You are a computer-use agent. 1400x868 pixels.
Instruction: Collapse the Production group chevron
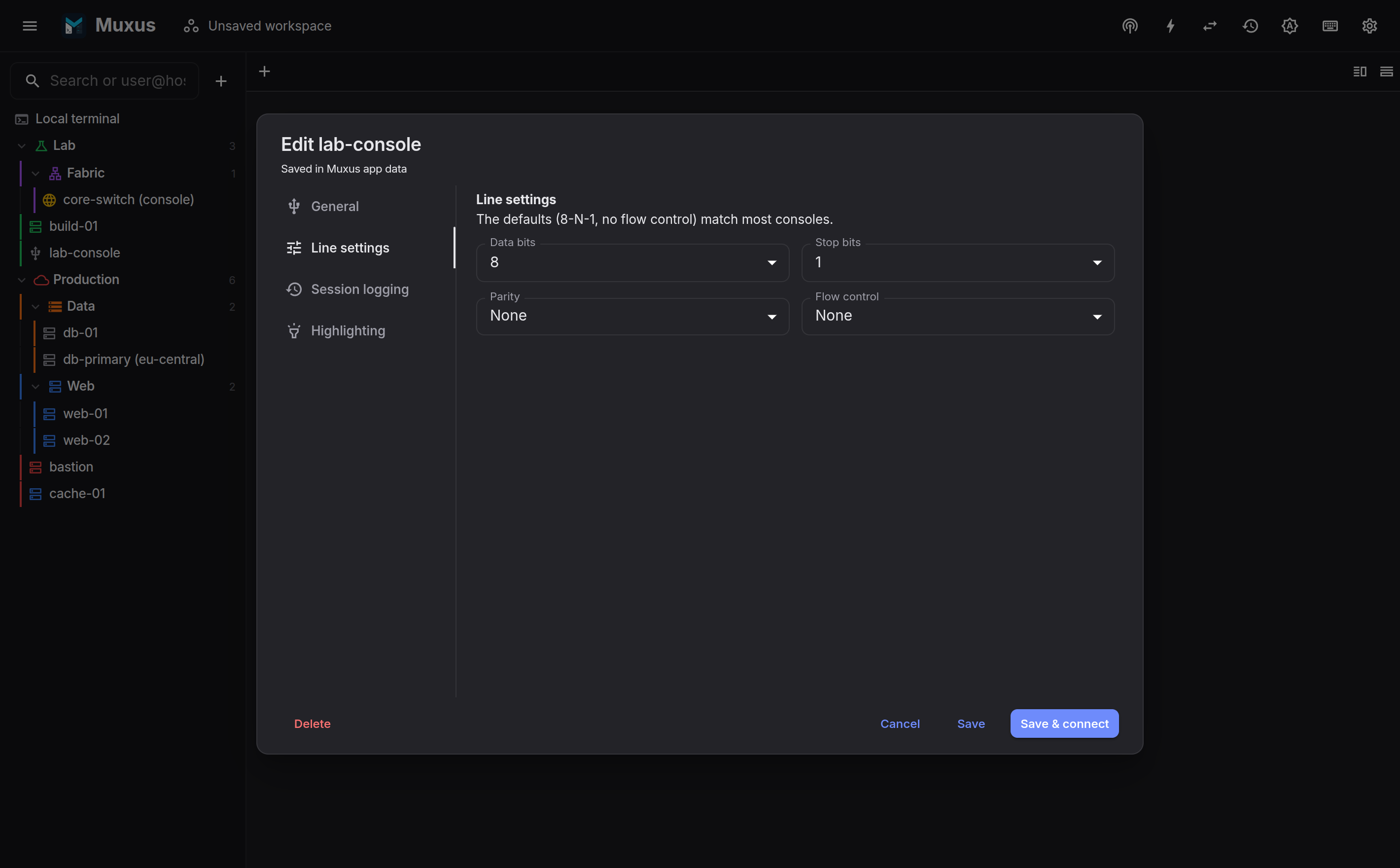[22, 280]
